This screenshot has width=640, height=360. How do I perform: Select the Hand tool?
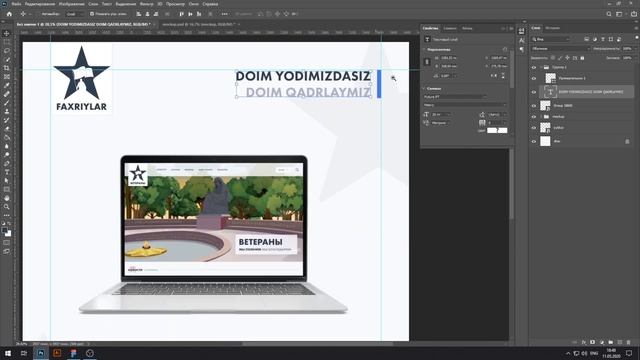click(x=7, y=198)
